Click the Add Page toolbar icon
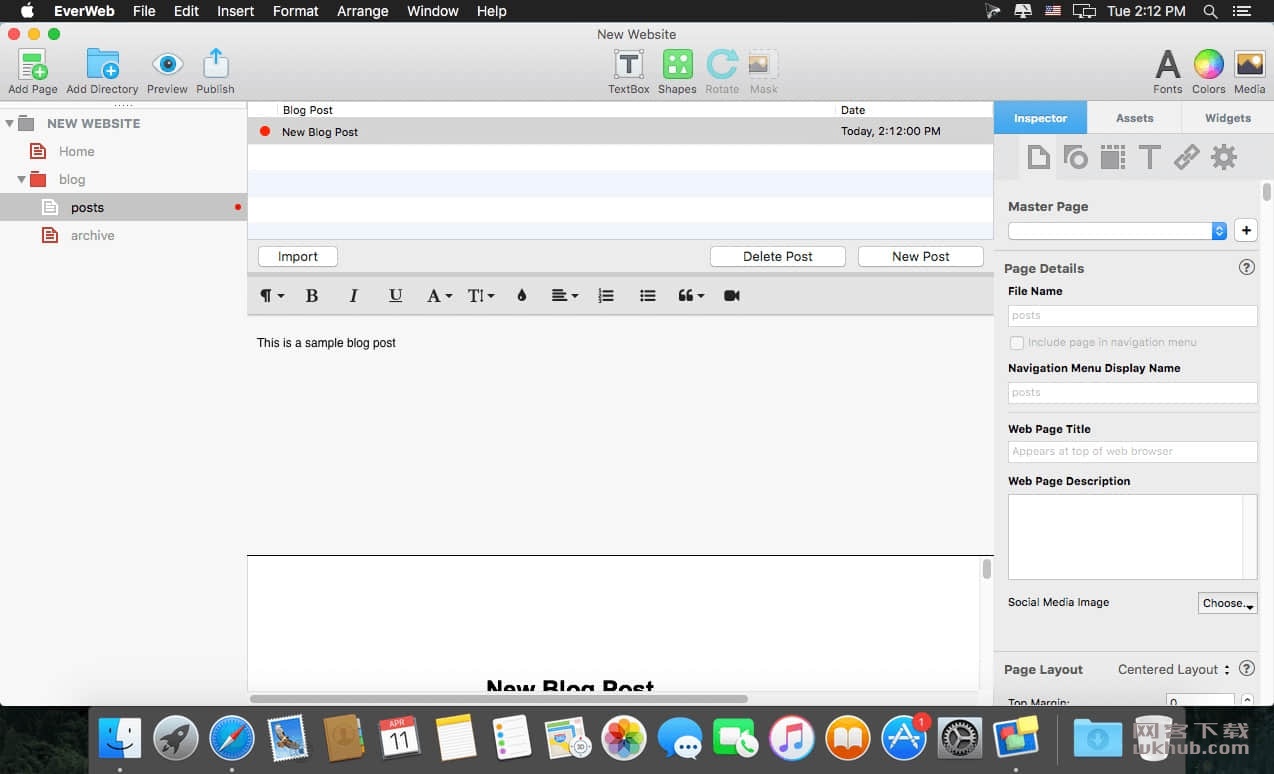The width and height of the screenshot is (1274, 774). (x=33, y=65)
